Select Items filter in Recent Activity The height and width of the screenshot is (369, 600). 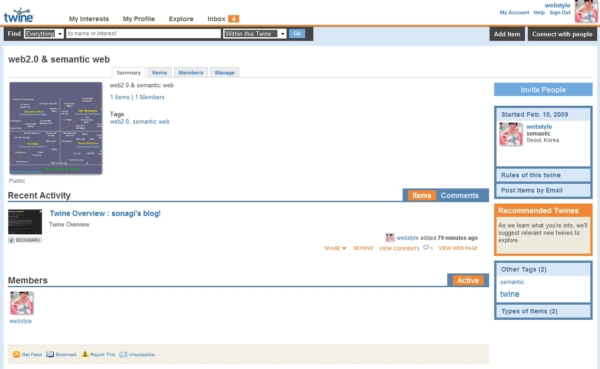(x=422, y=195)
